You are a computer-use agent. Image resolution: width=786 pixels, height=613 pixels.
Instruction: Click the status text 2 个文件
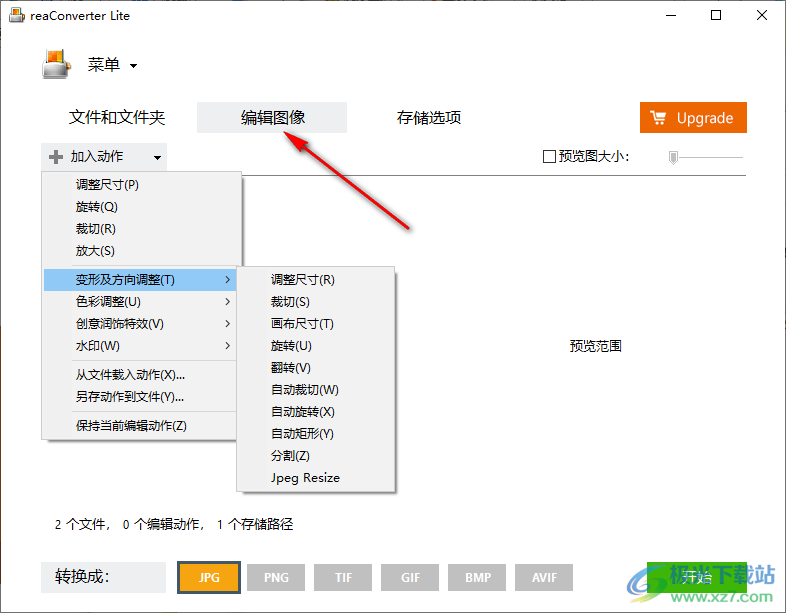tap(81, 525)
